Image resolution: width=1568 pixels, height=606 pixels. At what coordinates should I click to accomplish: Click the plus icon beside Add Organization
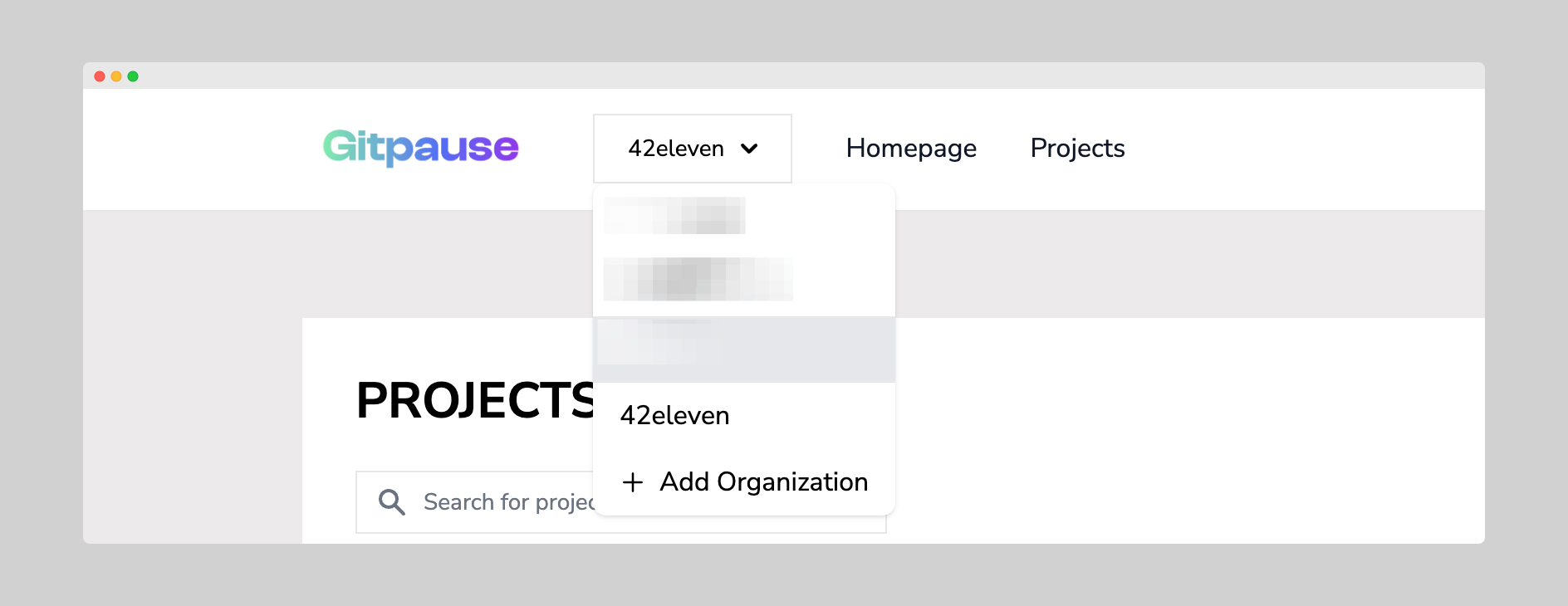pyautogui.click(x=633, y=482)
